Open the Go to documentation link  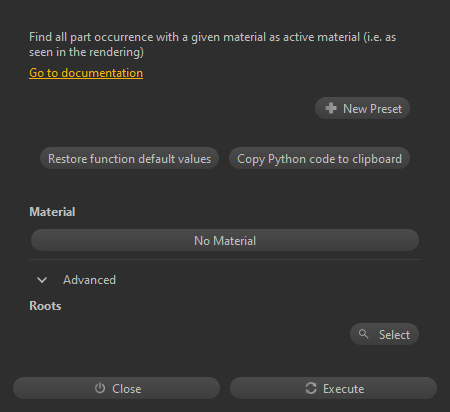click(x=86, y=73)
